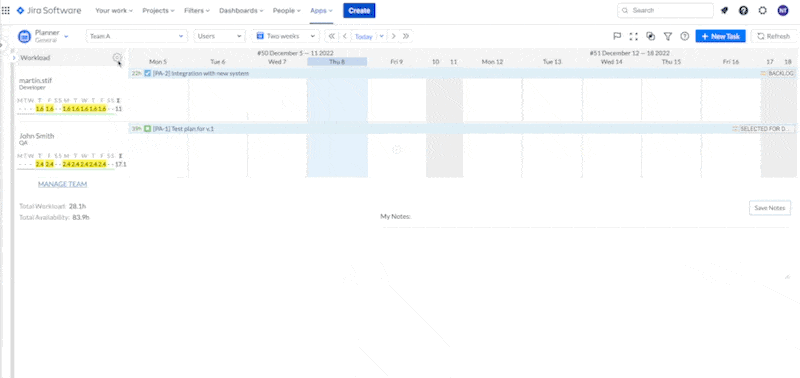Open Workload settings gear icon

click(117, 58)
